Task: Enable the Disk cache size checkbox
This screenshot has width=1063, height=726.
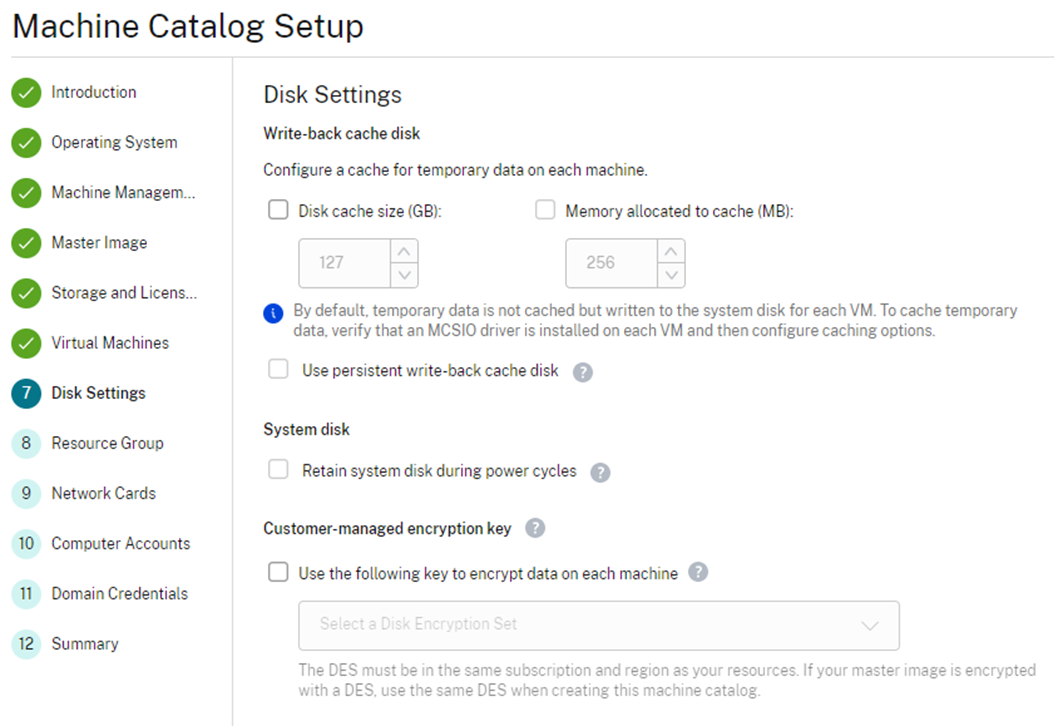Action: (x=278, y=209)
